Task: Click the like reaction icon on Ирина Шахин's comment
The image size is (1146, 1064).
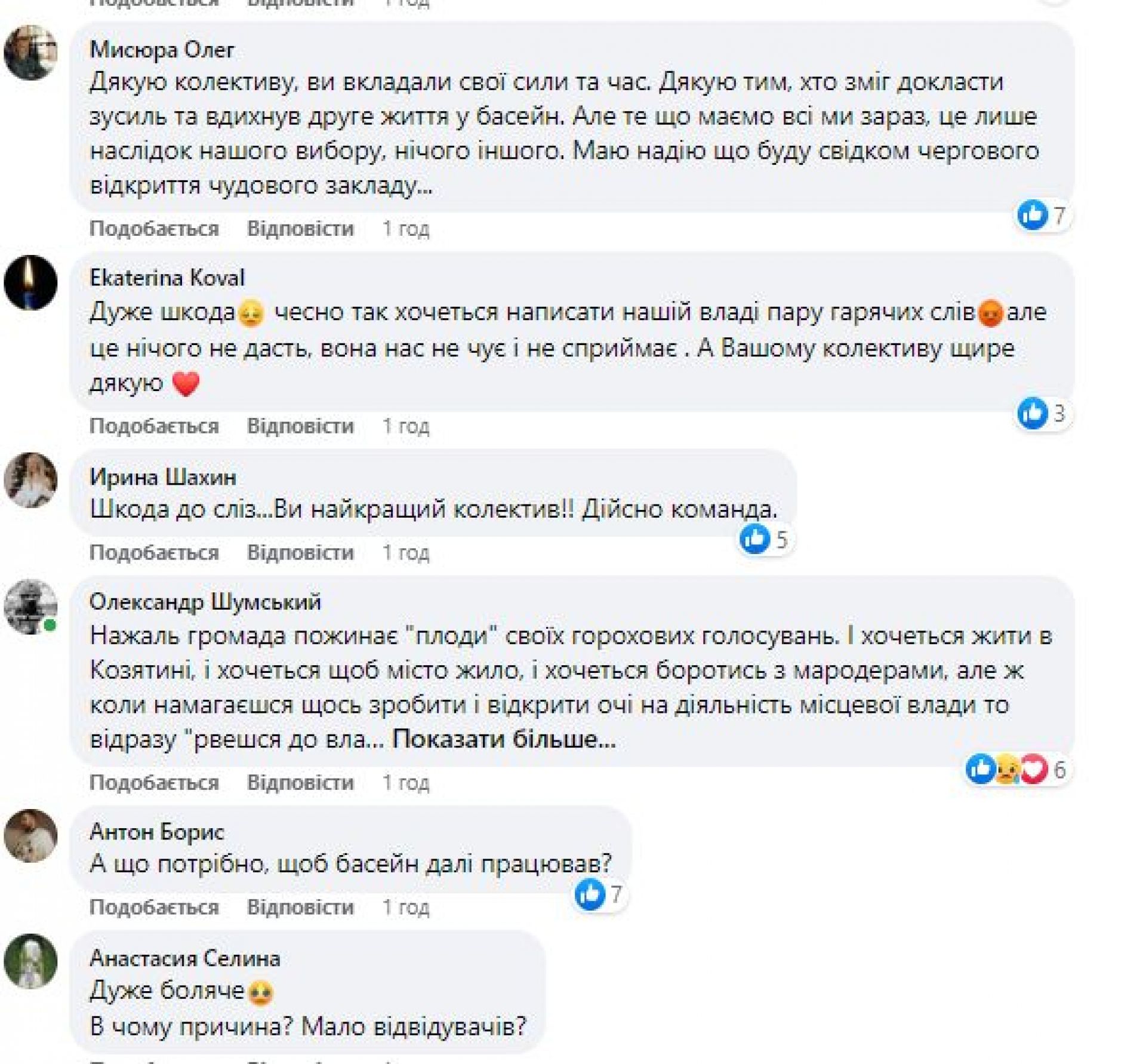Action: pyautogui.click(x=754, y=539)
